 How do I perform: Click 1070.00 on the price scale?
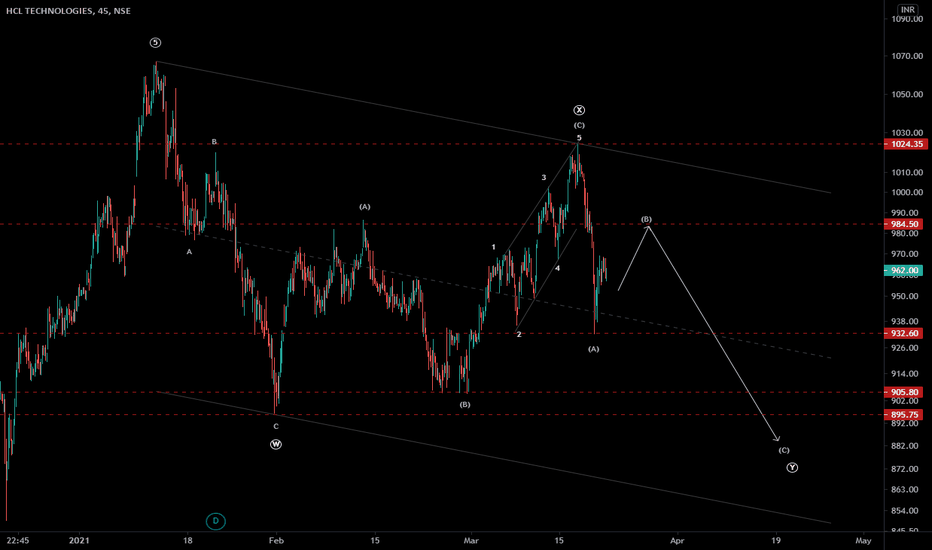(x=907, y=56)
